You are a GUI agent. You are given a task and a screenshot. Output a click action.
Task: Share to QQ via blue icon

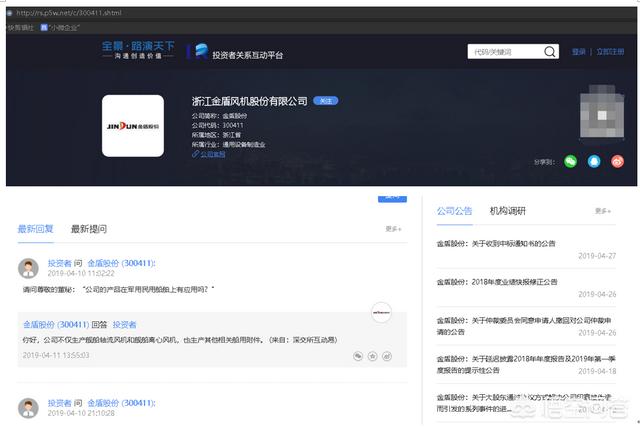click(x=594, y=162)
